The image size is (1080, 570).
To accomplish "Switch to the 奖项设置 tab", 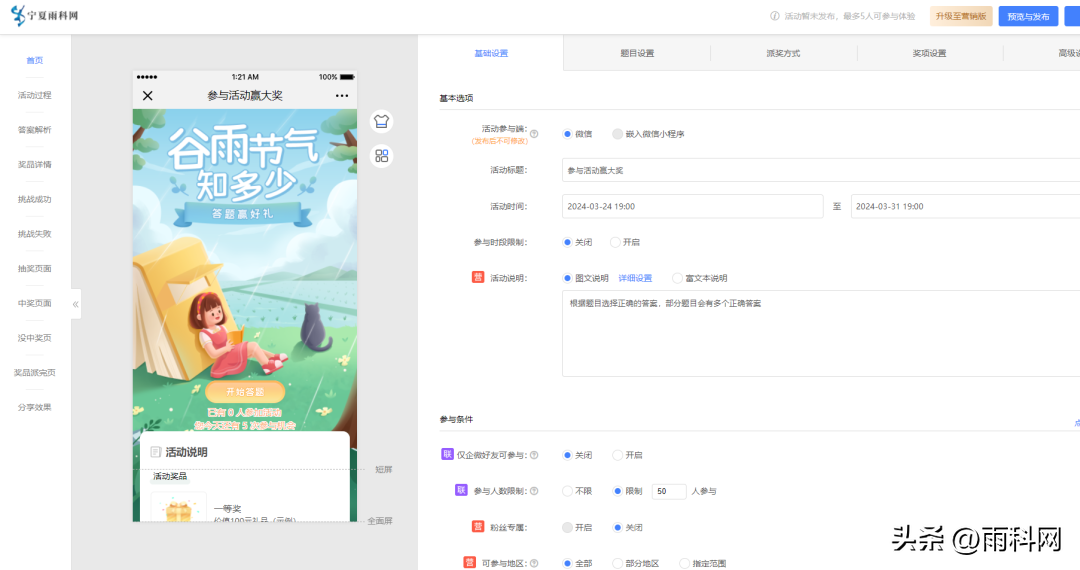I will [929, 53].
